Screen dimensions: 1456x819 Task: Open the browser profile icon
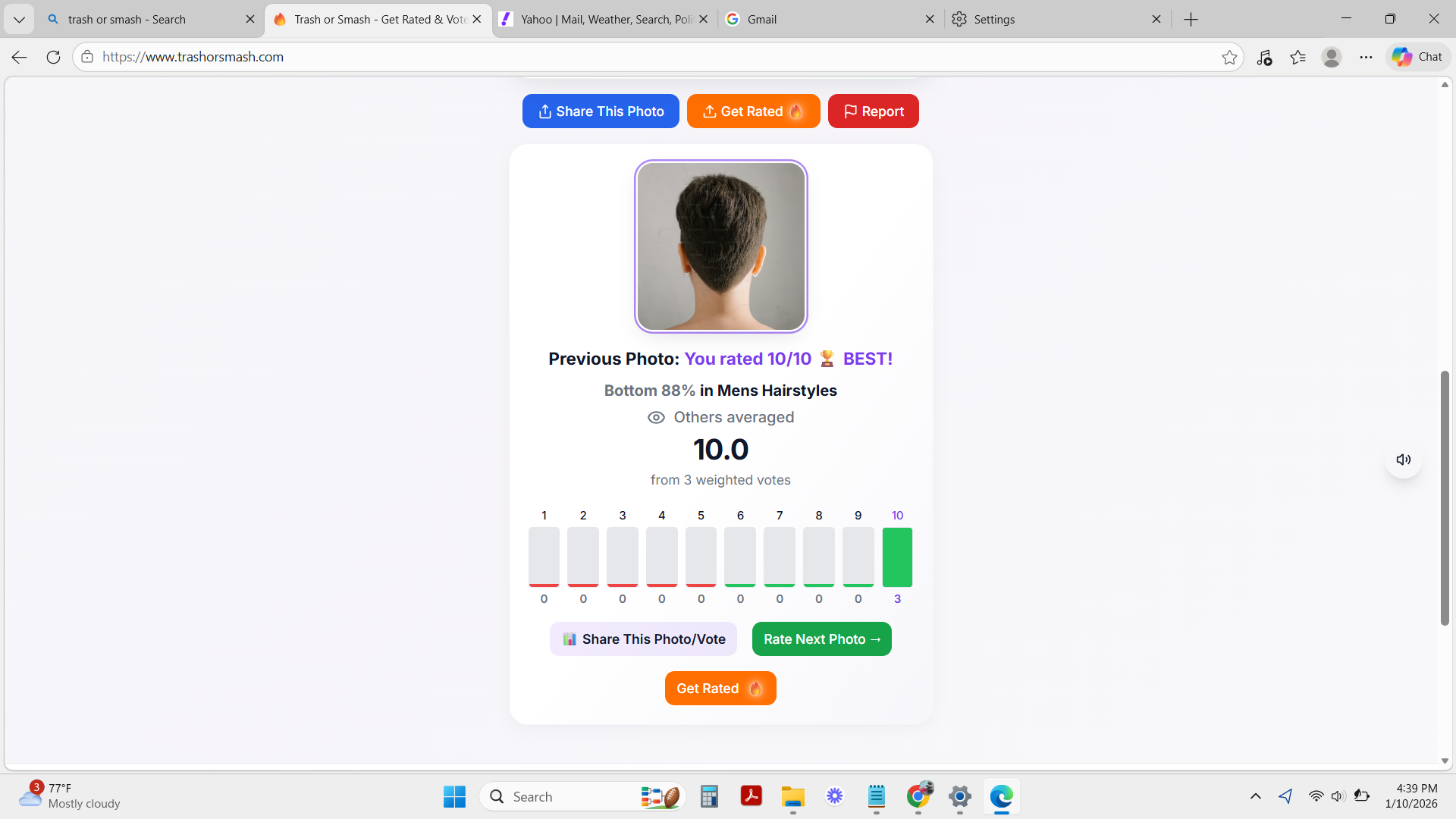[1332, 57]
